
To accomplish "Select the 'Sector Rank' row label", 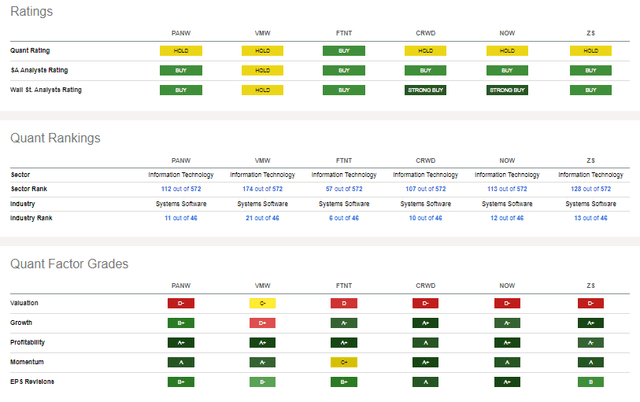I will pyautogui.click(x=29, y=189).
